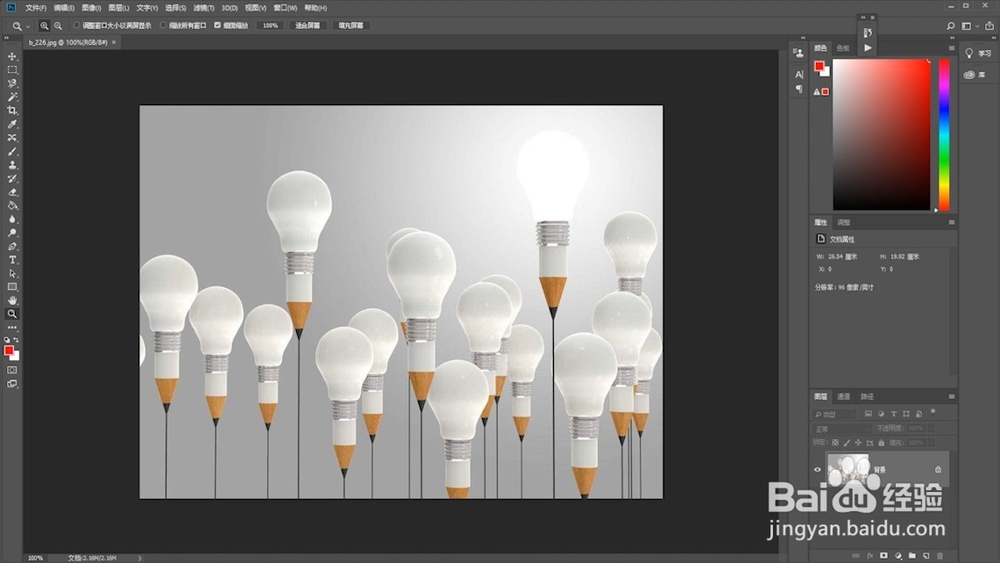Open the search icon at top right
This screenshot has height=563, width=1000.
coord(950,26)
